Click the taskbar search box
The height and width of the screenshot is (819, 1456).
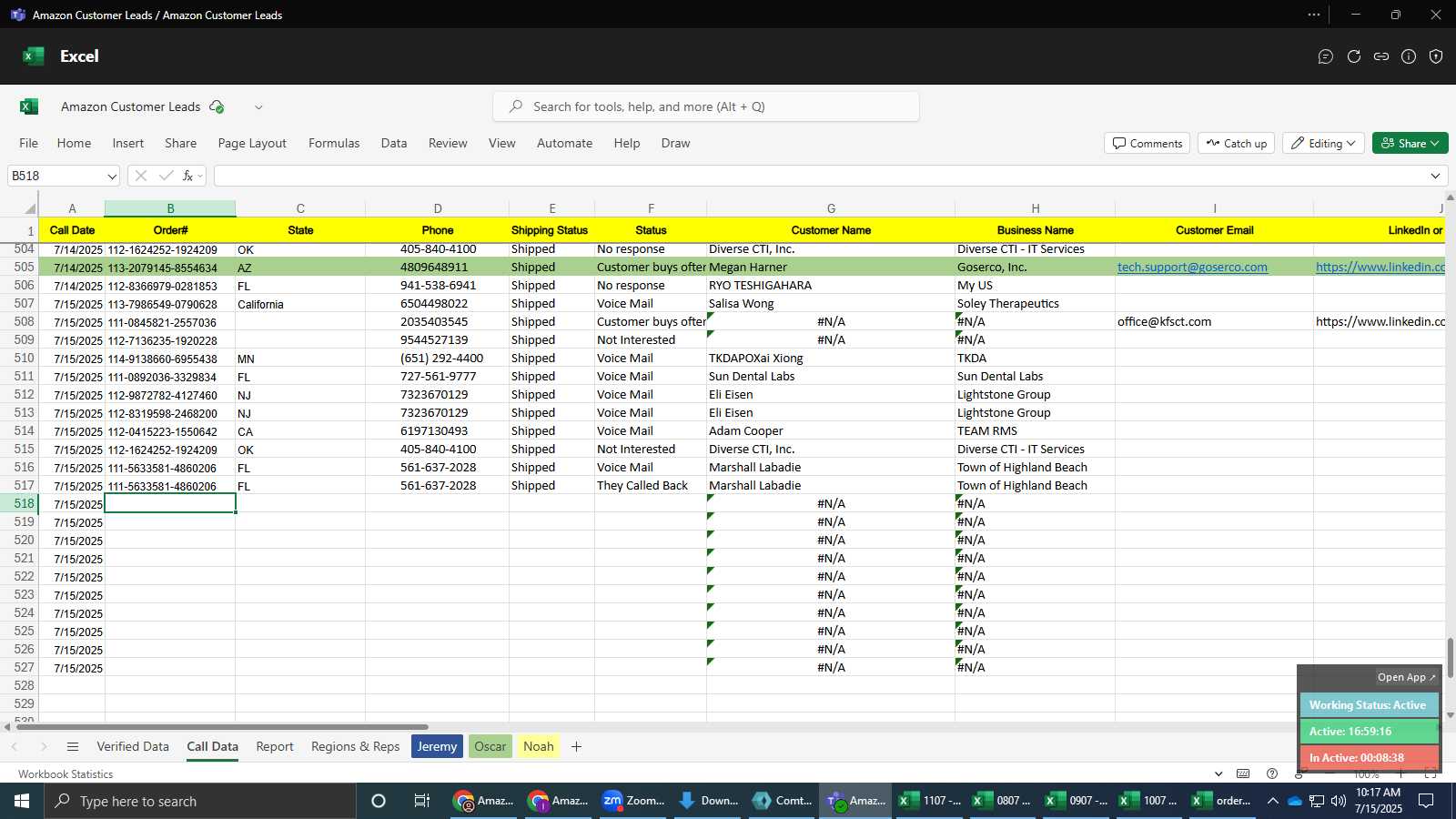pos(200,801)
